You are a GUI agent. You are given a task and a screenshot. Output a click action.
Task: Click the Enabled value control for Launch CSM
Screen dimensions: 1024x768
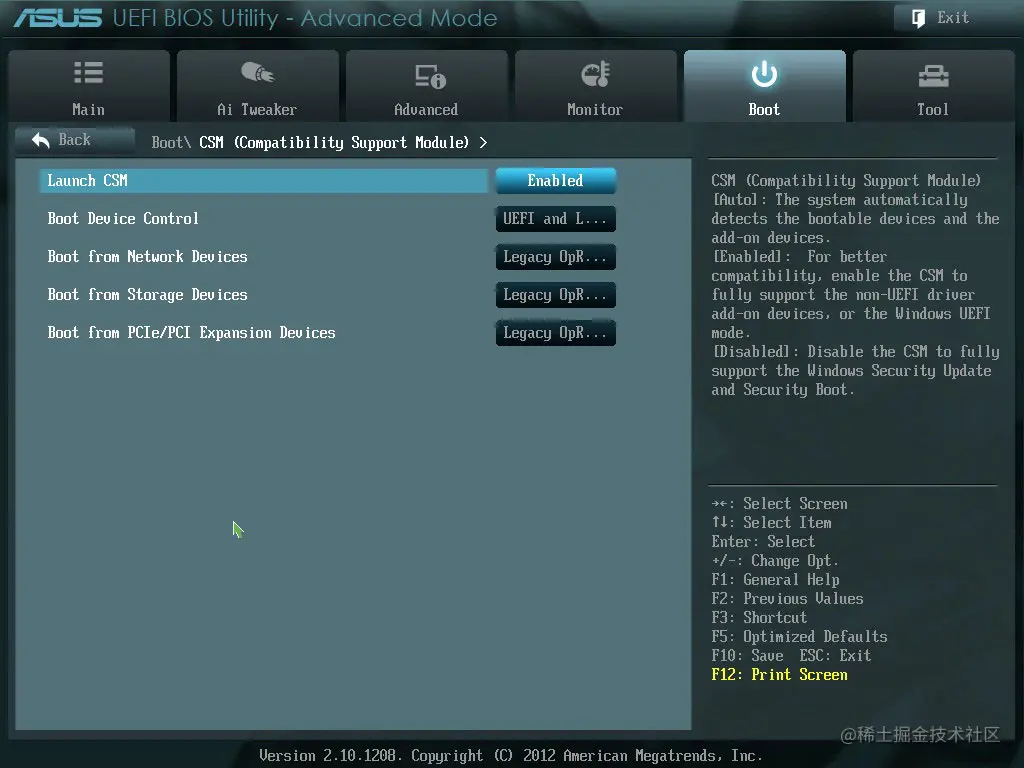click(x=555, y=181)
